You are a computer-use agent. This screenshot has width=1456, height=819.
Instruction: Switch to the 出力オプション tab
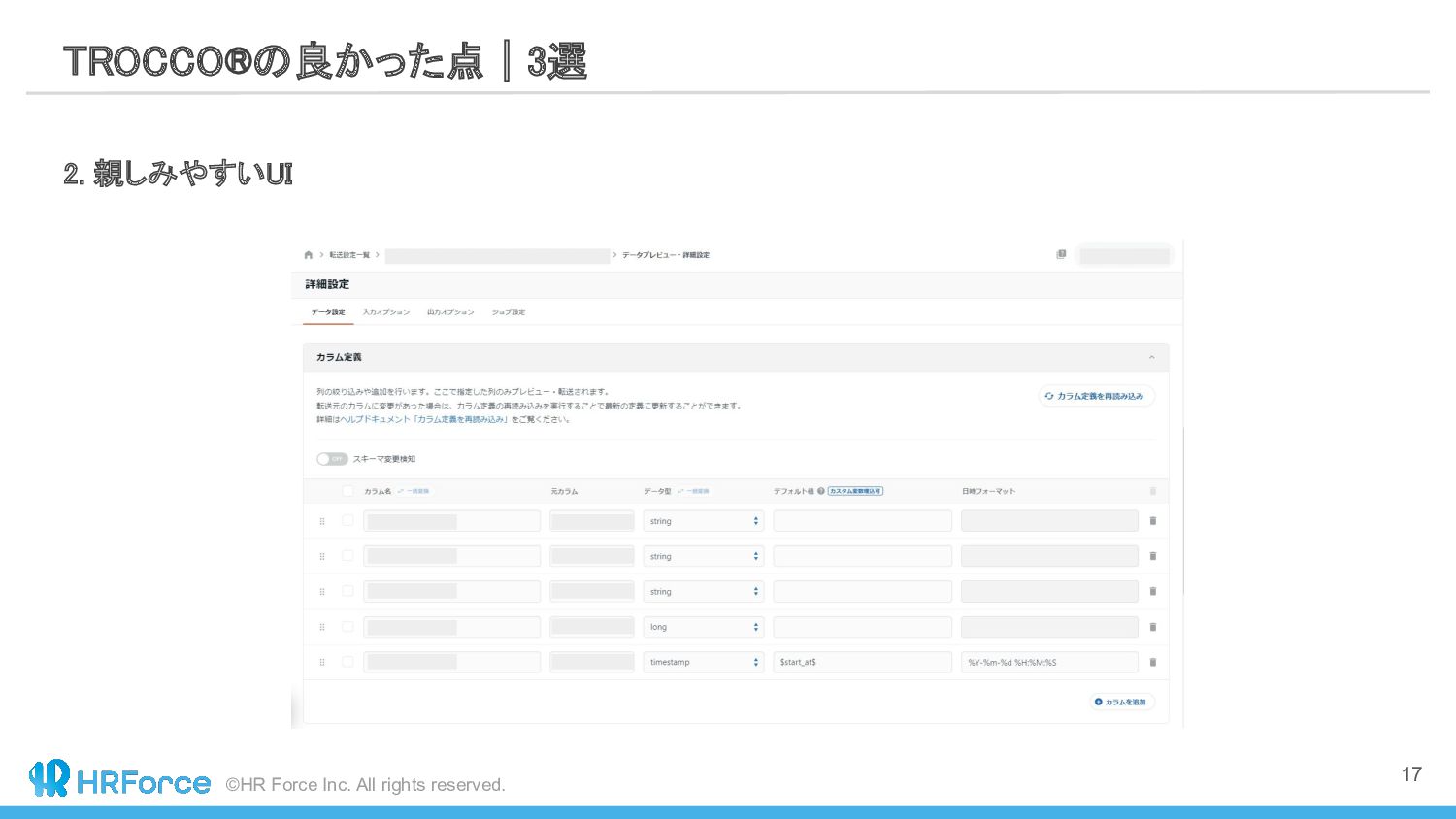(450, 312)
